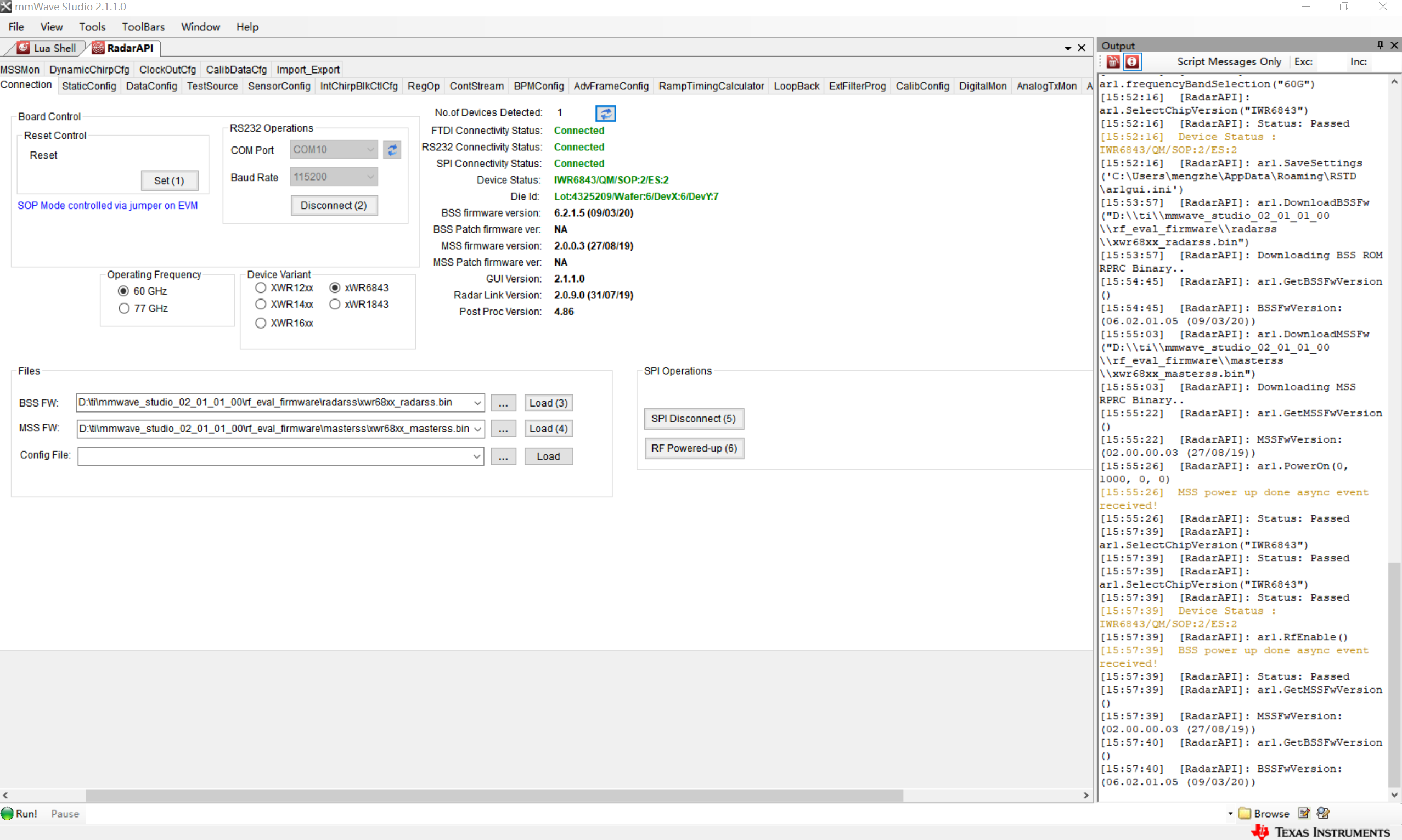The width and height of the screenshot is (1402, 840).
Task: Click the horizontal scrollbar of the Connection tab
Action: coord(493,795)
